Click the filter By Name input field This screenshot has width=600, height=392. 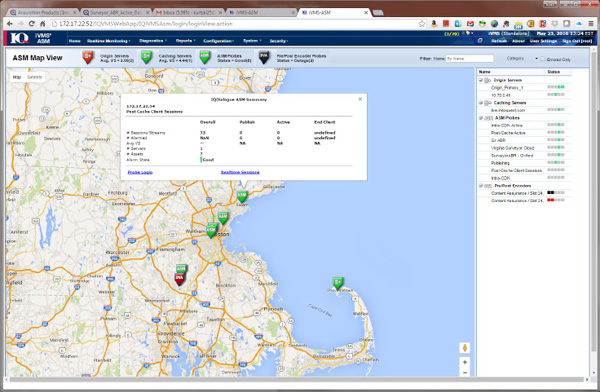pyautogui.click(x=470, y=59)
